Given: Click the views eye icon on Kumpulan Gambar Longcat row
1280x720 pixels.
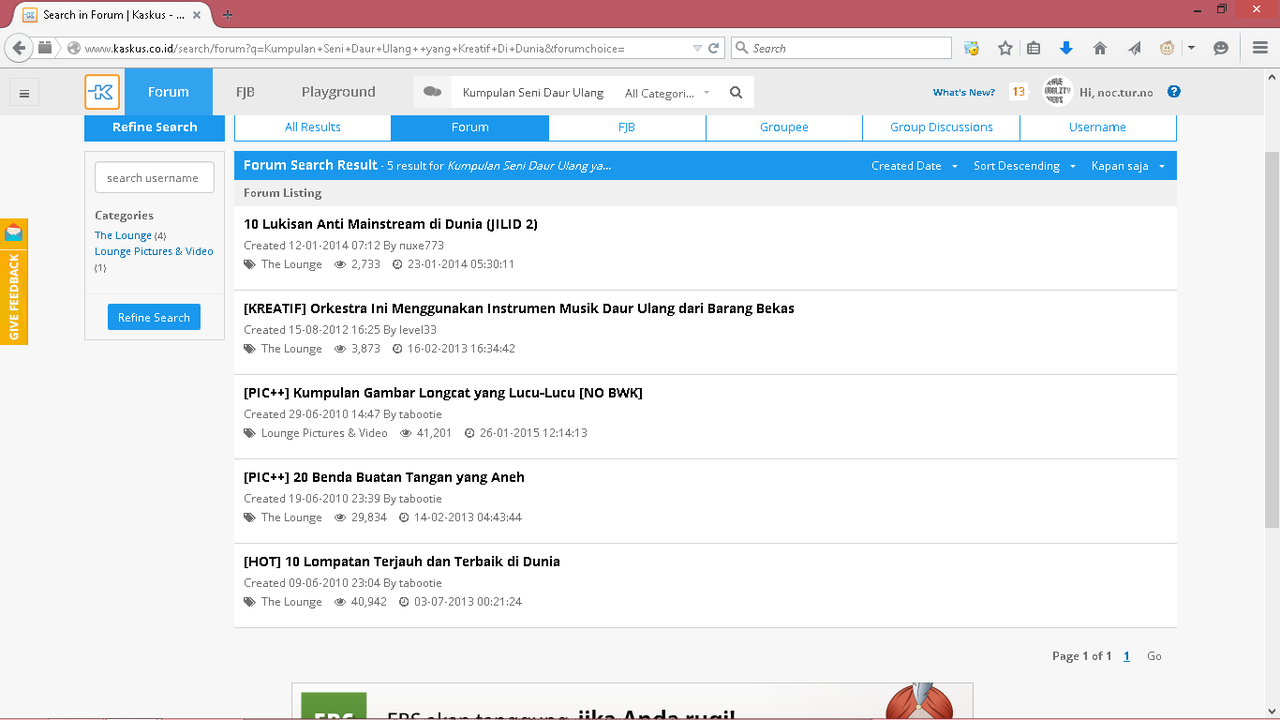Looking at the screenshot, I should pos(406,434).
